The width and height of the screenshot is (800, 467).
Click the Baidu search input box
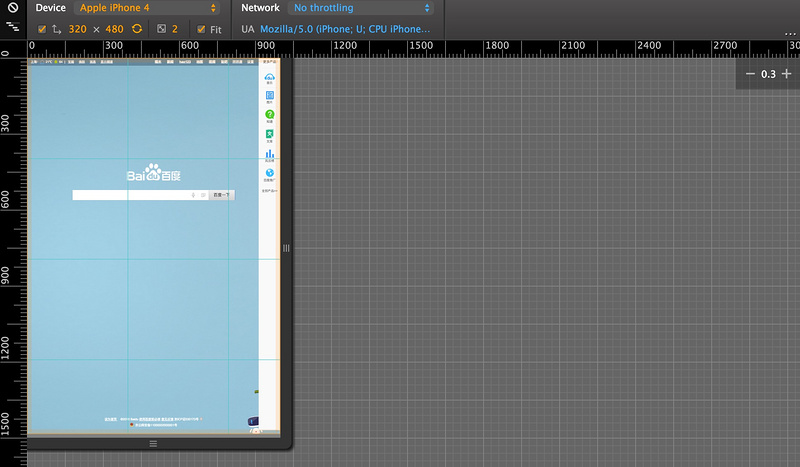[x=140, y=195]
